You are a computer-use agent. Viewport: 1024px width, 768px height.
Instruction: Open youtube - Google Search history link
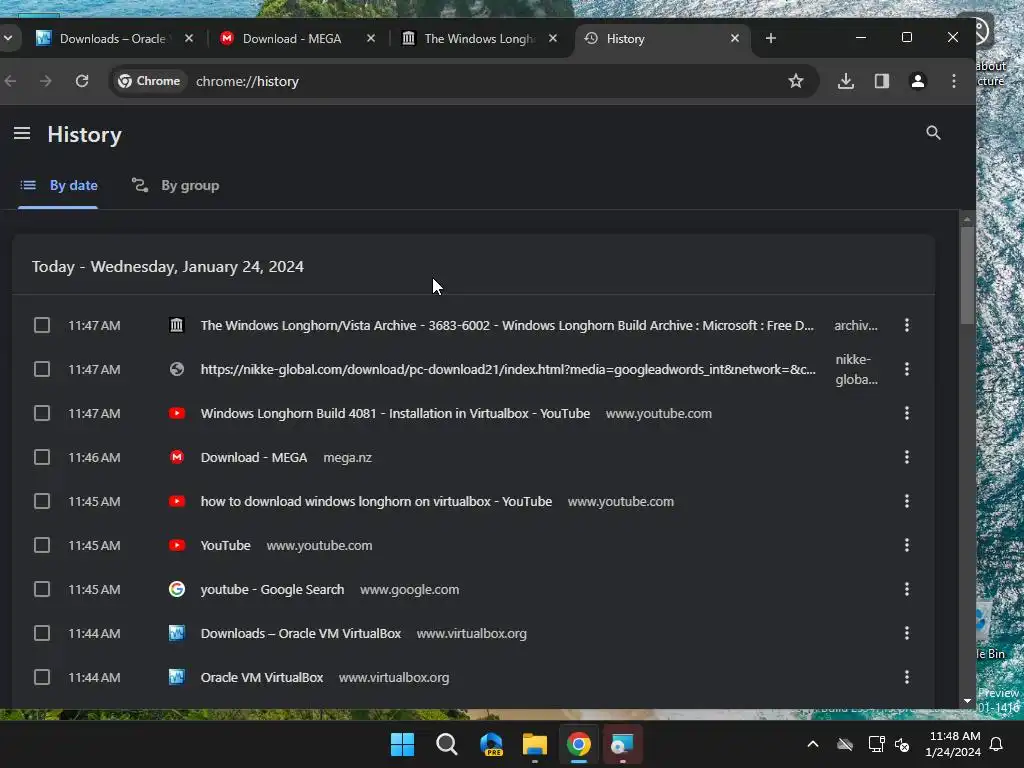pos(272,589)
